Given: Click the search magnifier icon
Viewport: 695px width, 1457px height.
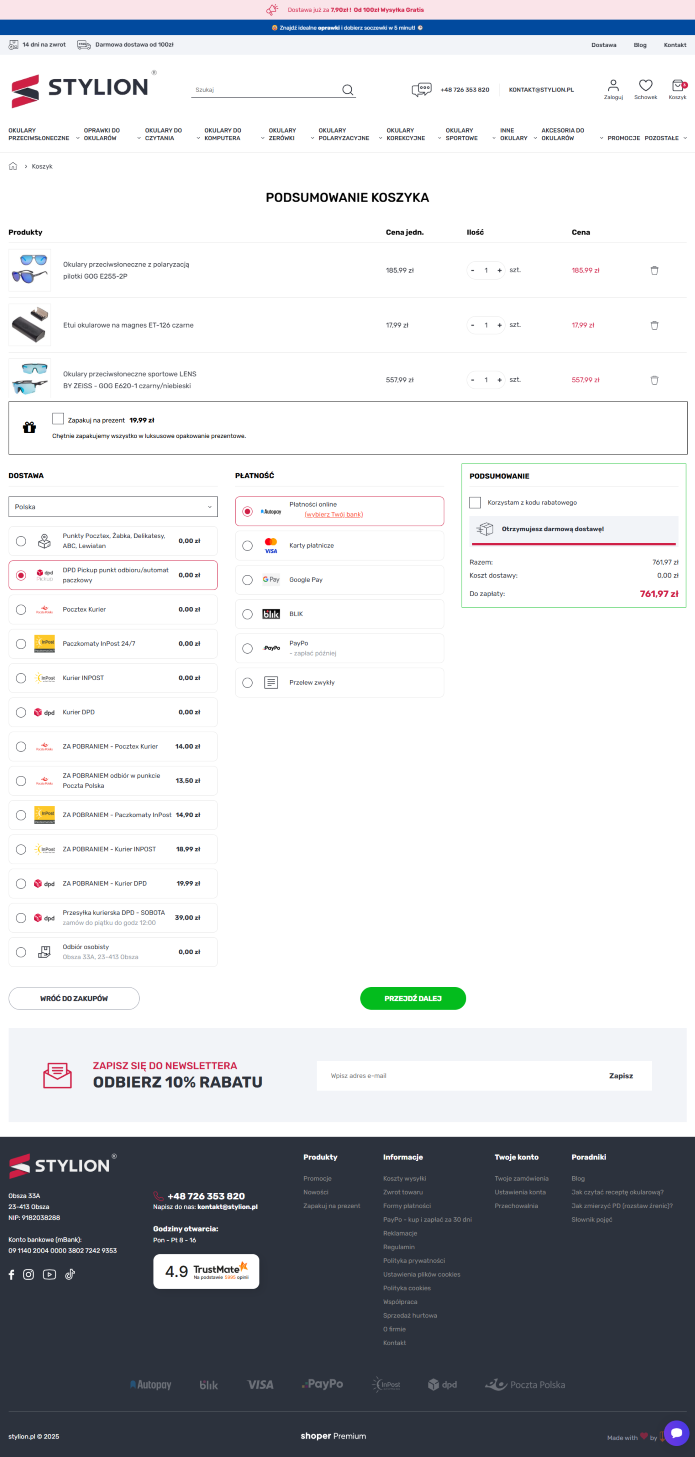Looking at the screenshot, I should [348, 90].
